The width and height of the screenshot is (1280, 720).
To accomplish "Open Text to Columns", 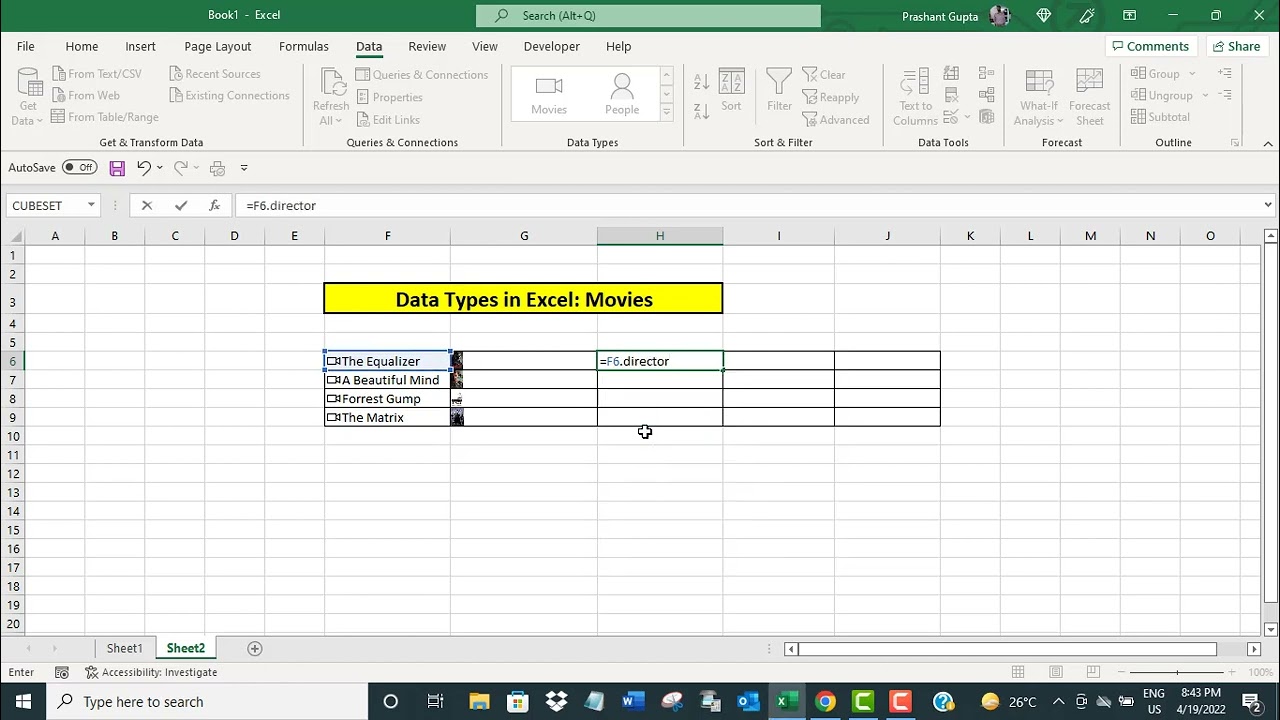I will click(915, 96).
